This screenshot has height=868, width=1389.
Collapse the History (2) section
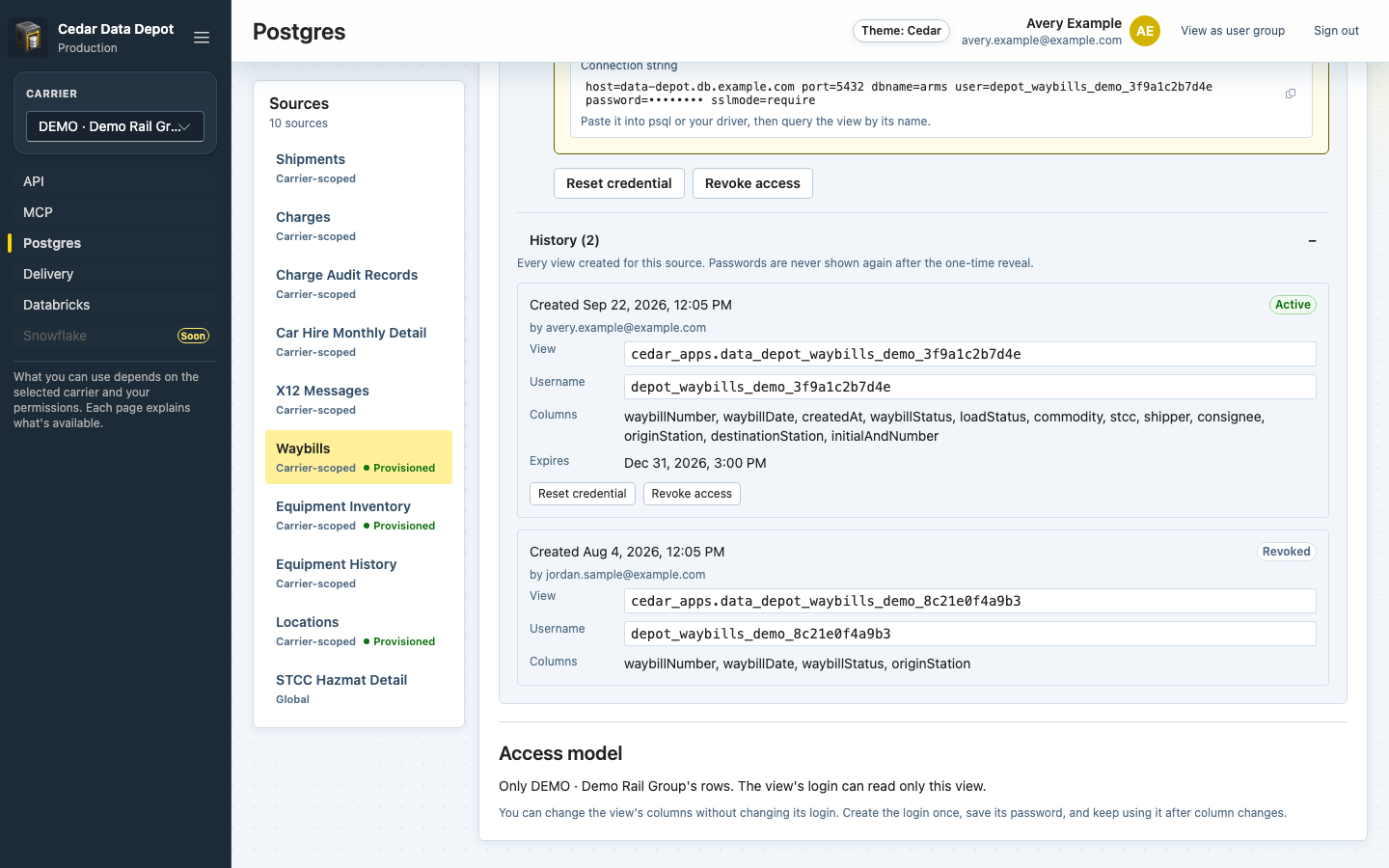(1312, 240)
